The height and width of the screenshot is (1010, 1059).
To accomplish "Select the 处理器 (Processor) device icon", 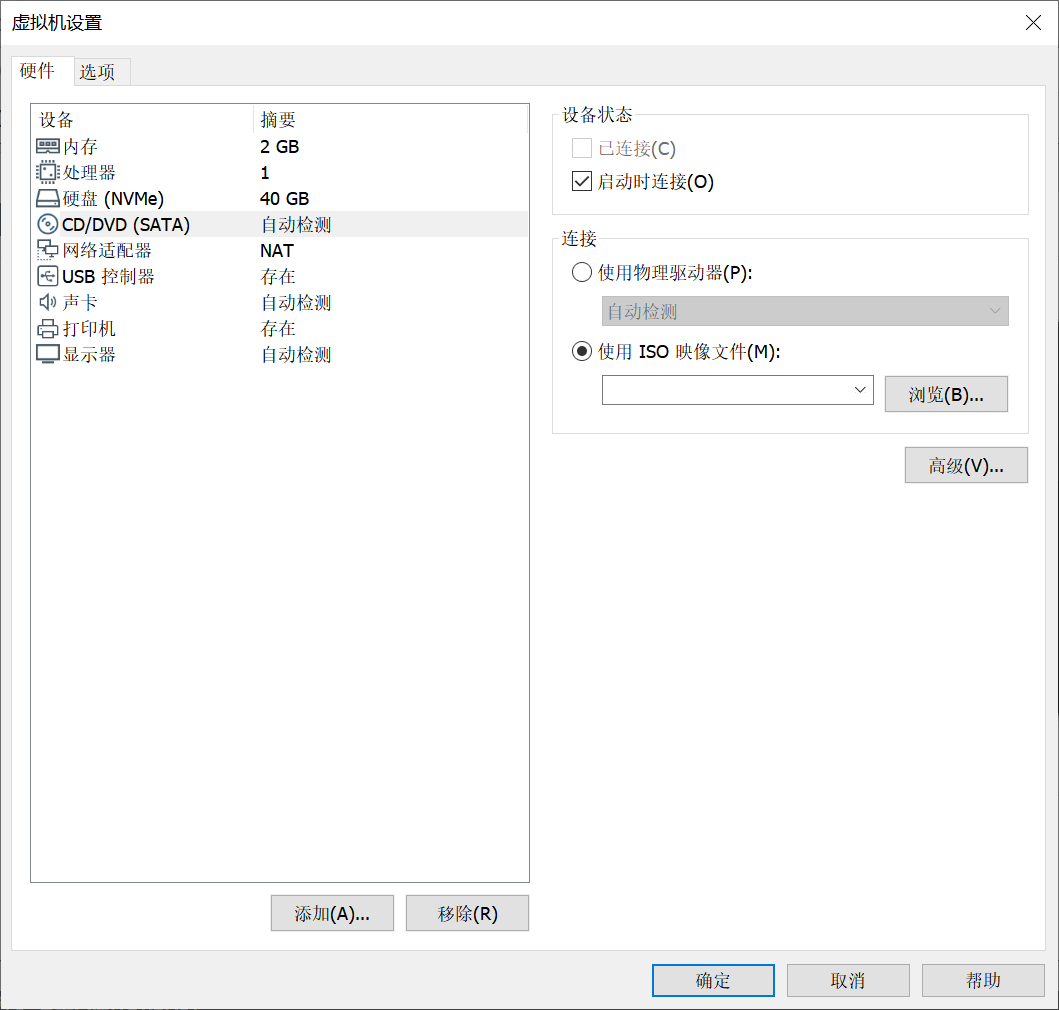I will 47,172.
